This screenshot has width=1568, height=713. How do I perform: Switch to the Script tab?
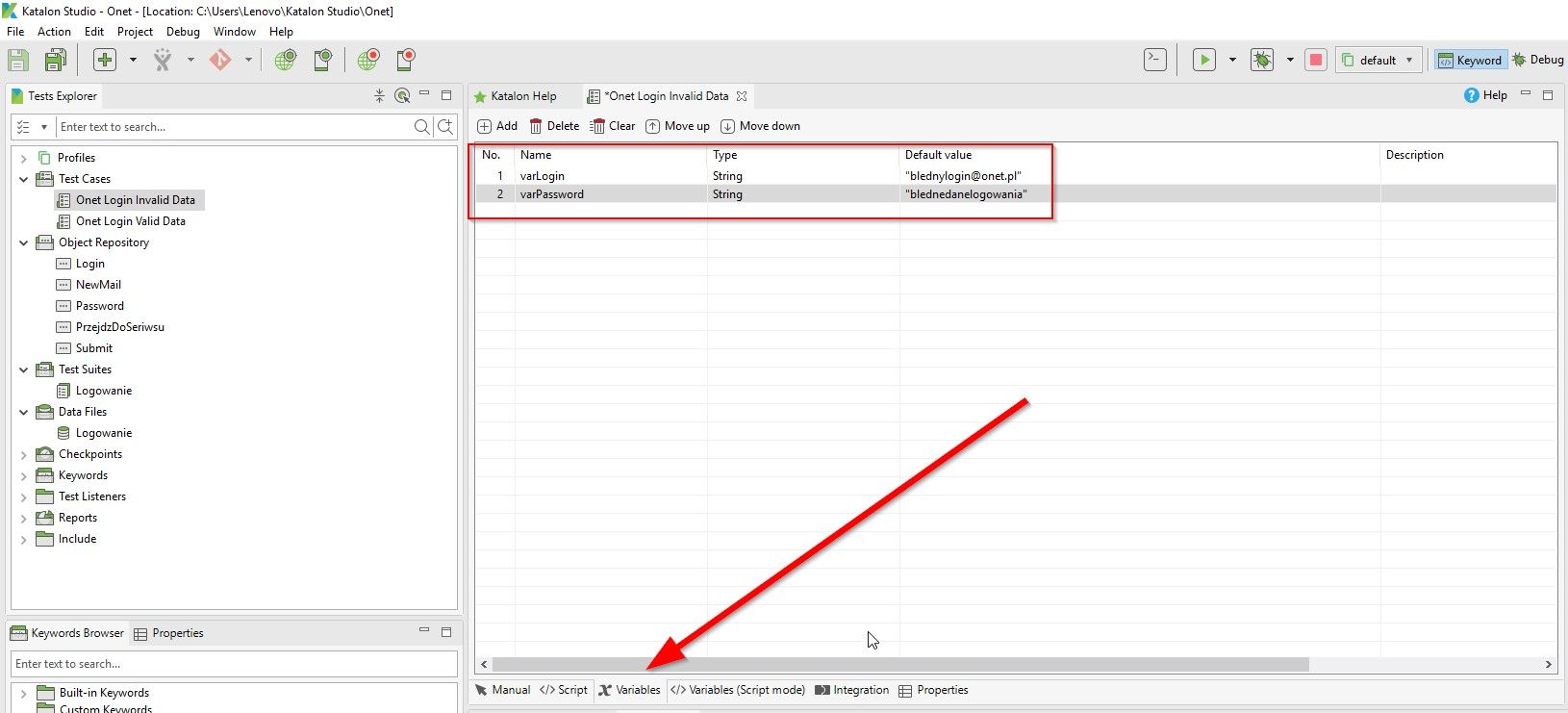564,690
